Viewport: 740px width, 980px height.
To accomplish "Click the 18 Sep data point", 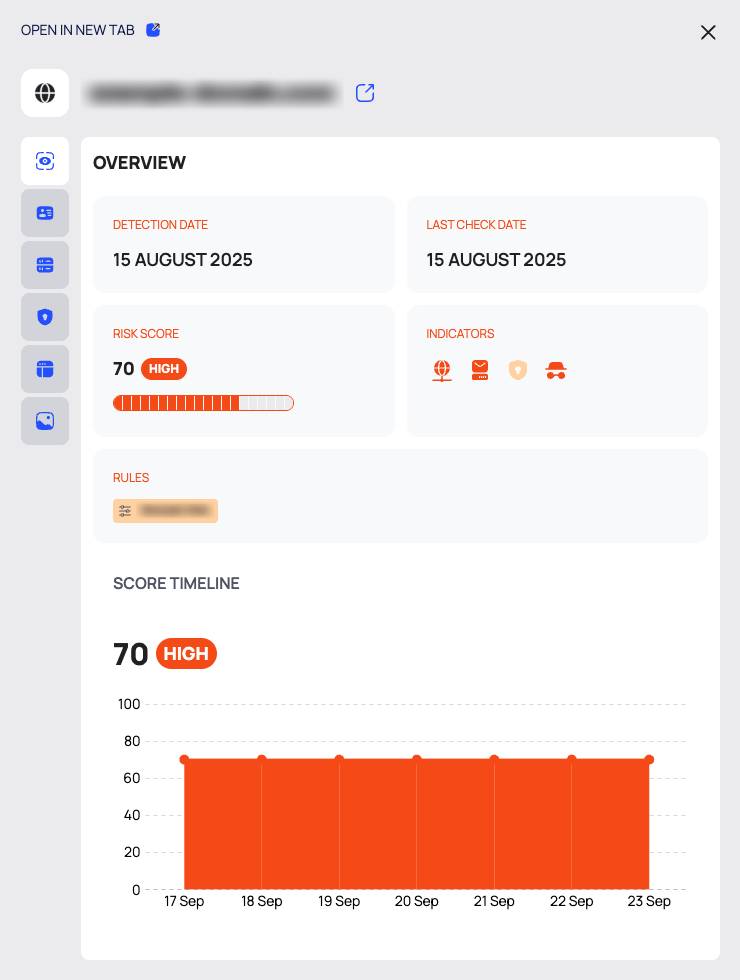I will 262,759.
